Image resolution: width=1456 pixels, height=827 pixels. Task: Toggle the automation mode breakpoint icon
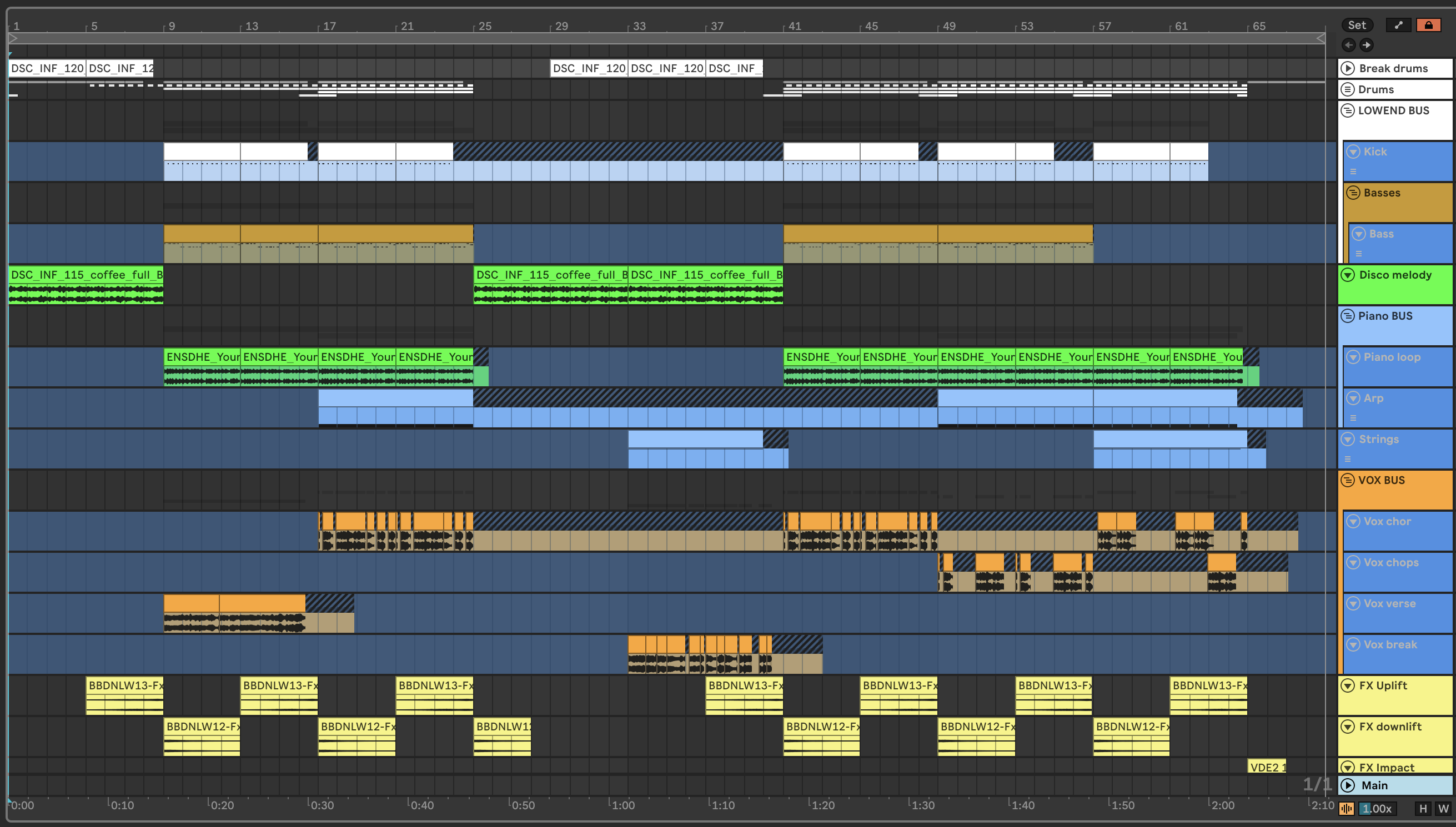tap(1398, 25)
